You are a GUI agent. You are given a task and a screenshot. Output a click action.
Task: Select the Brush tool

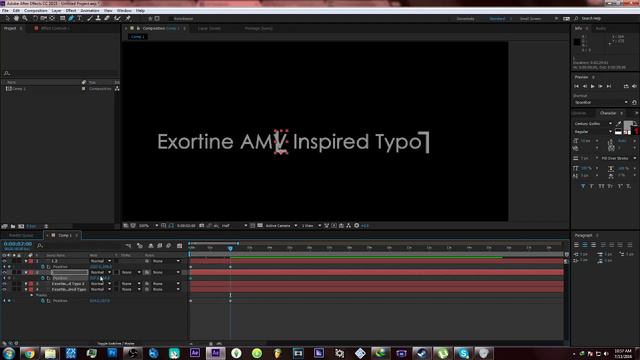[x=90, y=18]
